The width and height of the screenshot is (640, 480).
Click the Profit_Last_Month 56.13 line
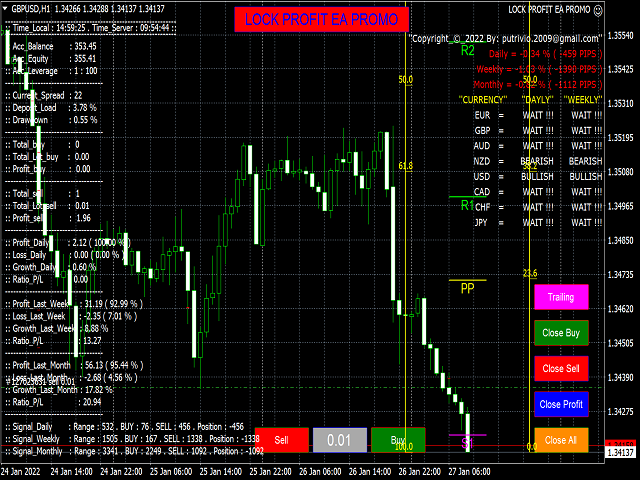75,365
